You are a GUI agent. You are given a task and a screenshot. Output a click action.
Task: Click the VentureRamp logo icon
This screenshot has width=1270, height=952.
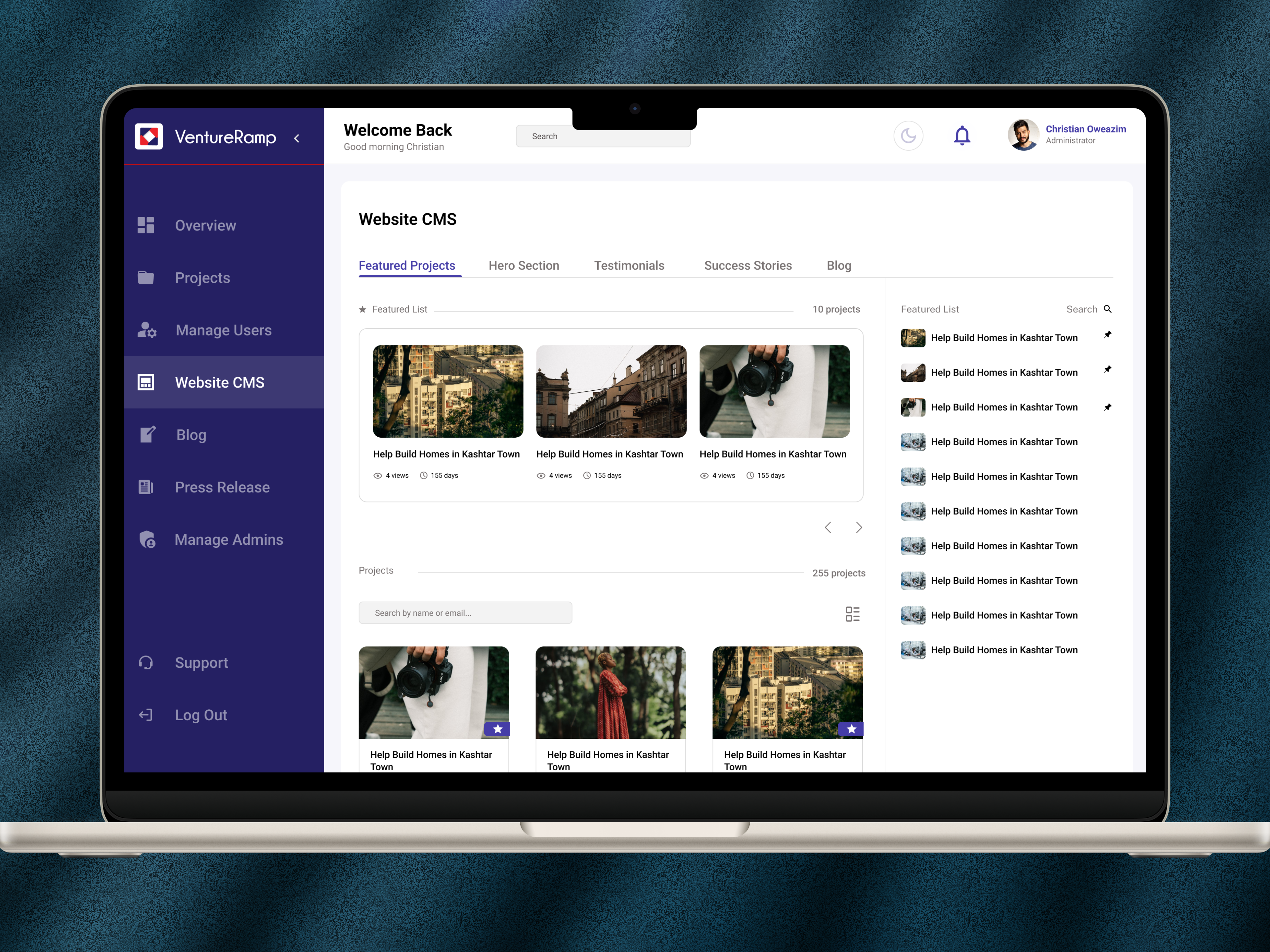pos(149,137)
